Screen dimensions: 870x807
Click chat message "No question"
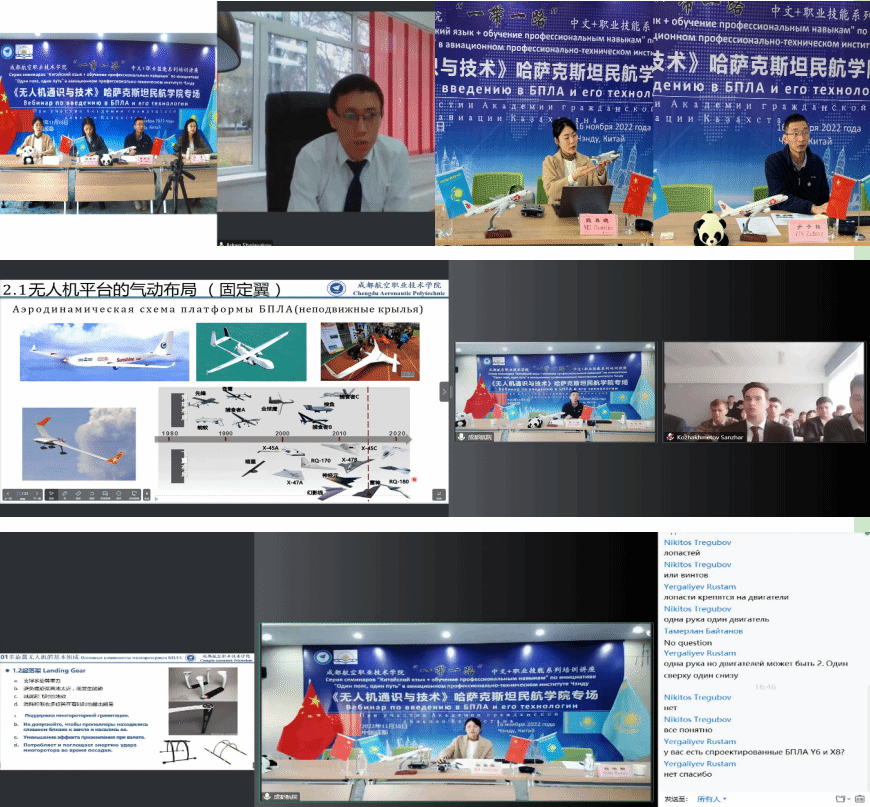coord(687,643)
